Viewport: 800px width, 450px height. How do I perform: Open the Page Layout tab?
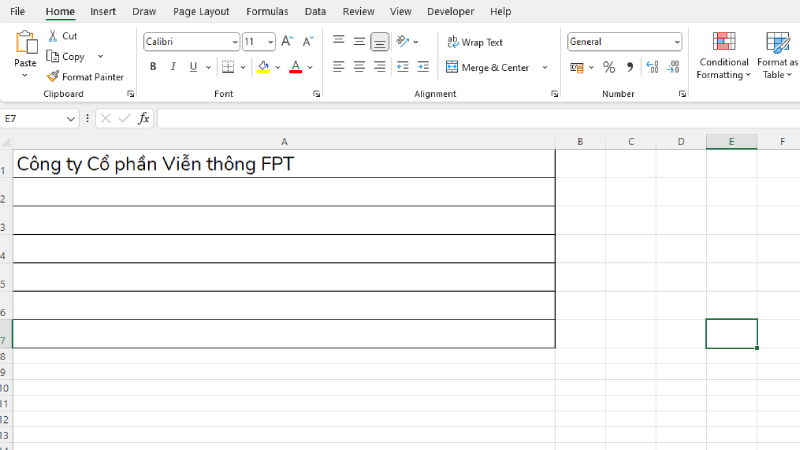point(201,12)
